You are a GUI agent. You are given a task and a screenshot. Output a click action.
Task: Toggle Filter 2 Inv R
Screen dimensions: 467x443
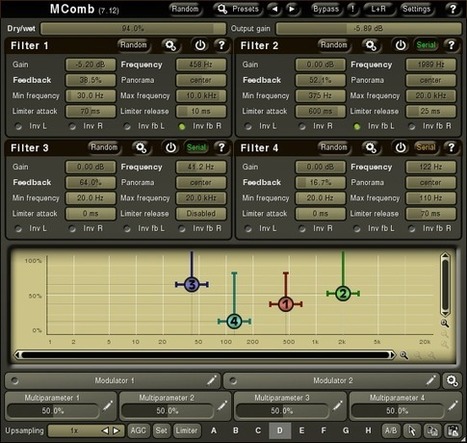(302, 126)
